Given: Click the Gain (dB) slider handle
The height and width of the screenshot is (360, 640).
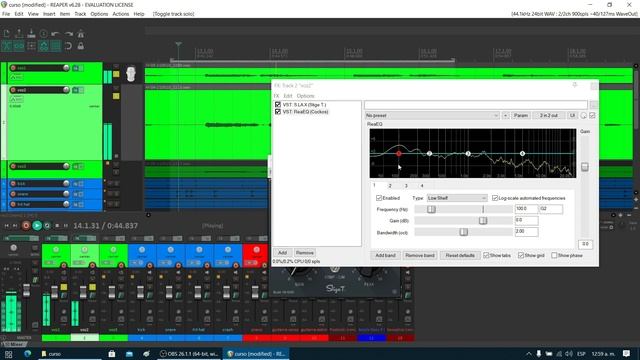Looking at the screenshot, I should (x=483, y=220).
